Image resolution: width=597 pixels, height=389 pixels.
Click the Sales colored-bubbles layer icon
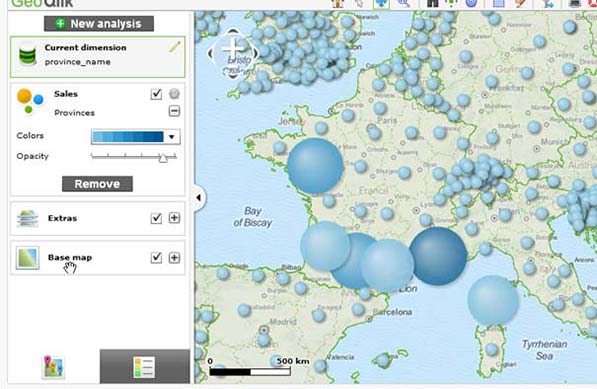(x=30, y=101)
